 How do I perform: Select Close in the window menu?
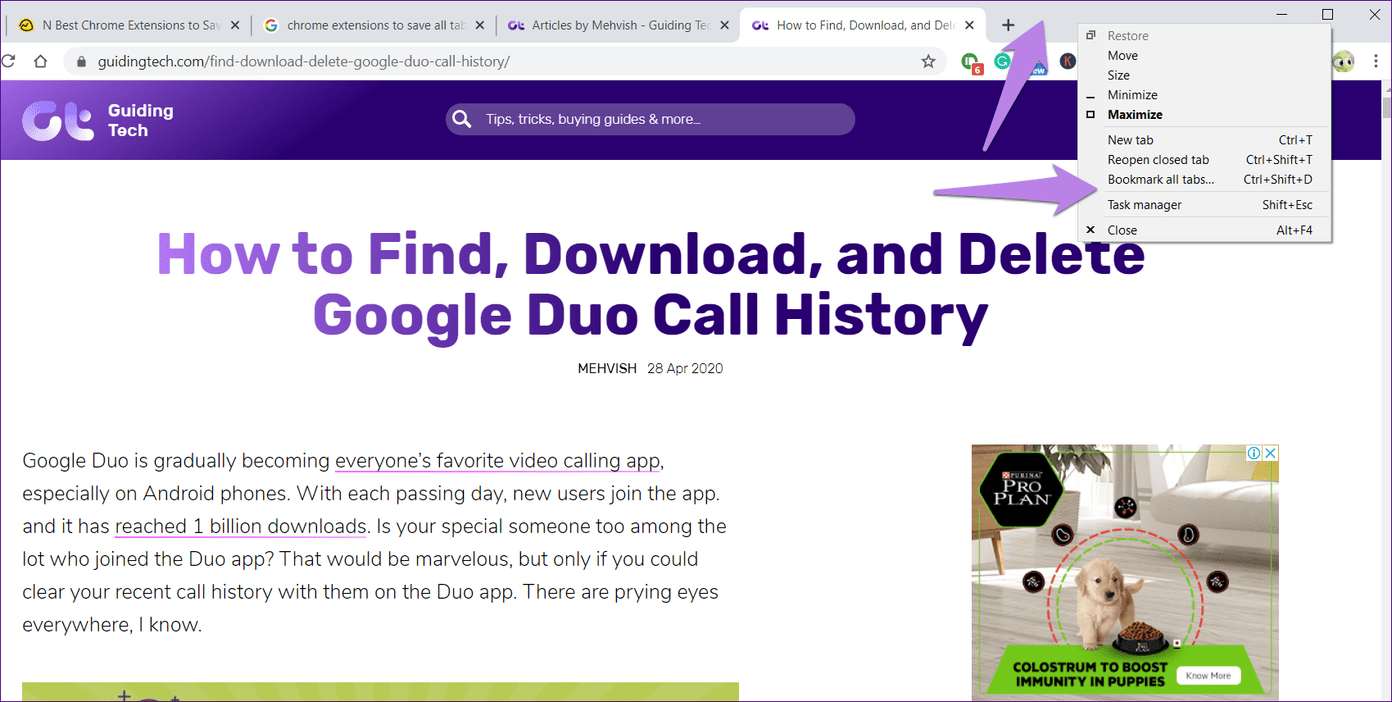[x=1204, y=230]
